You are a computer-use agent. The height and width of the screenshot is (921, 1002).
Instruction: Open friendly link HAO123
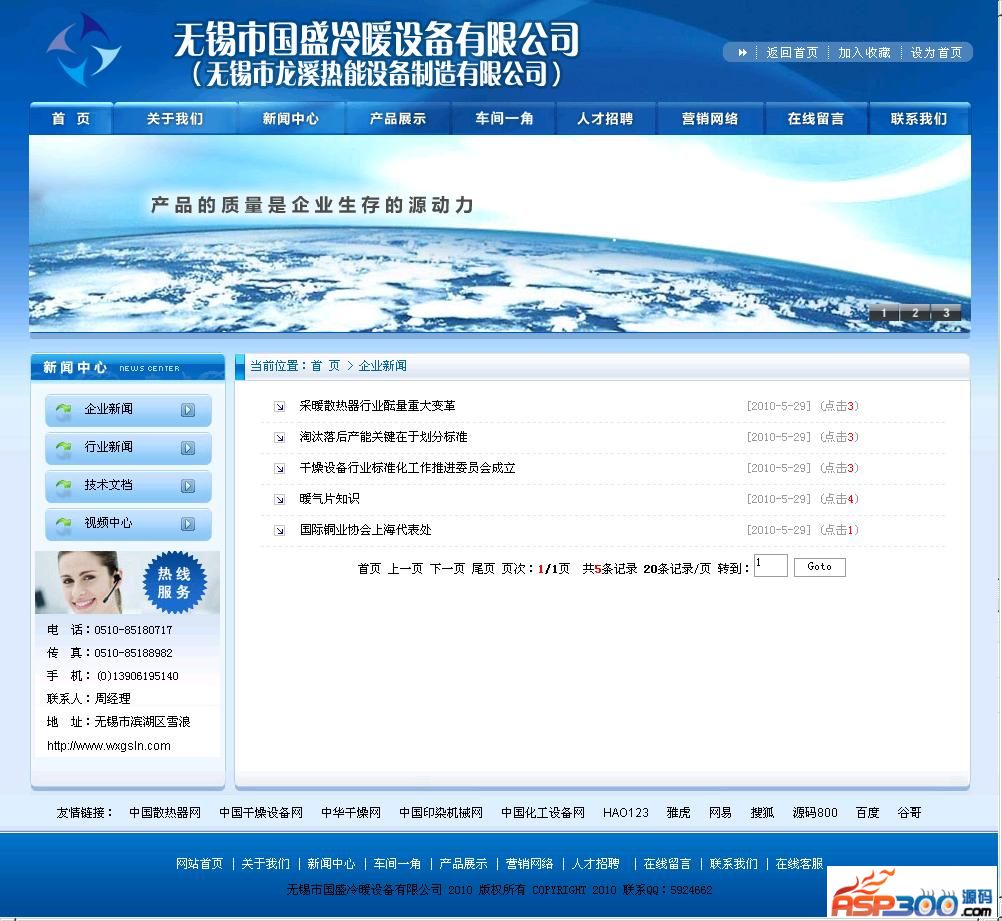[626, 813]
